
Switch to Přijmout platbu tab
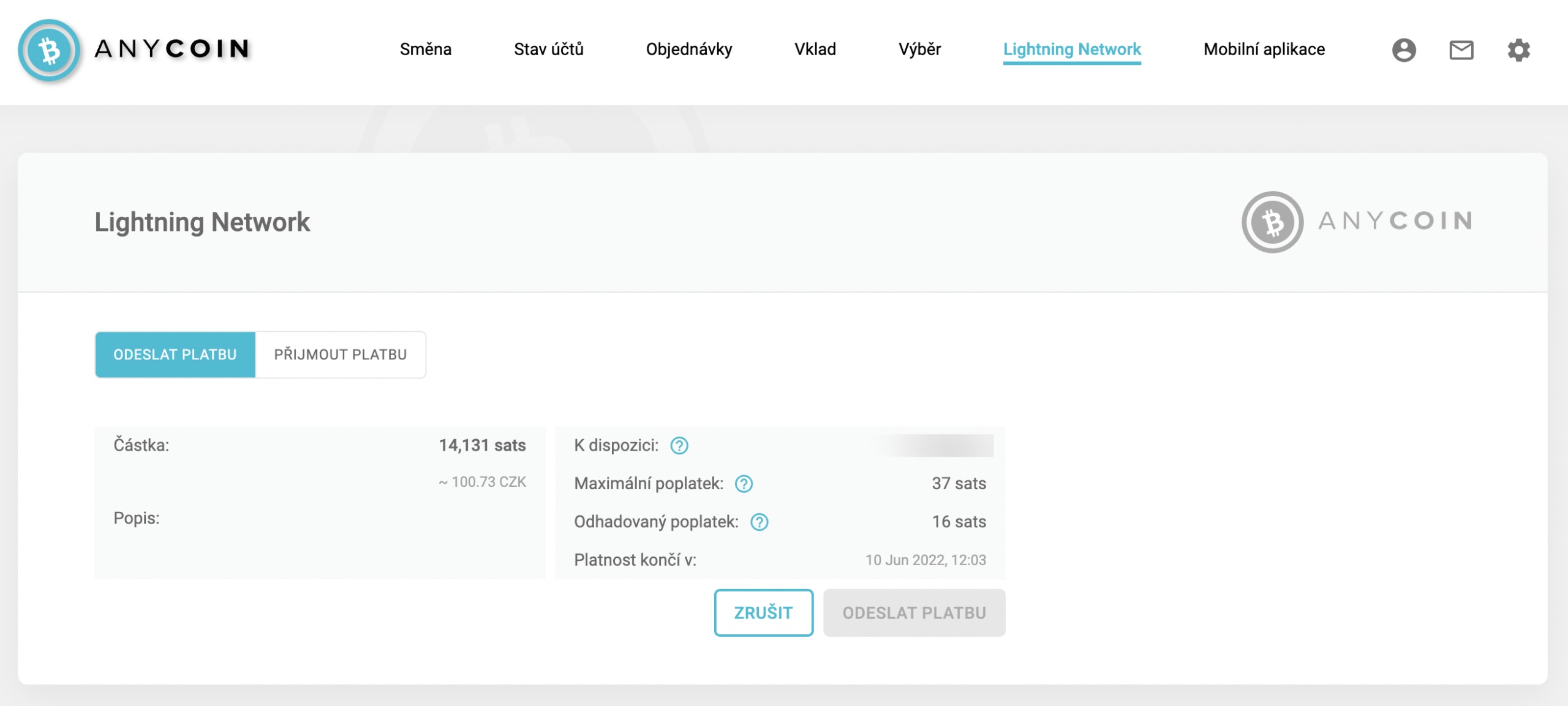point(340,355)
